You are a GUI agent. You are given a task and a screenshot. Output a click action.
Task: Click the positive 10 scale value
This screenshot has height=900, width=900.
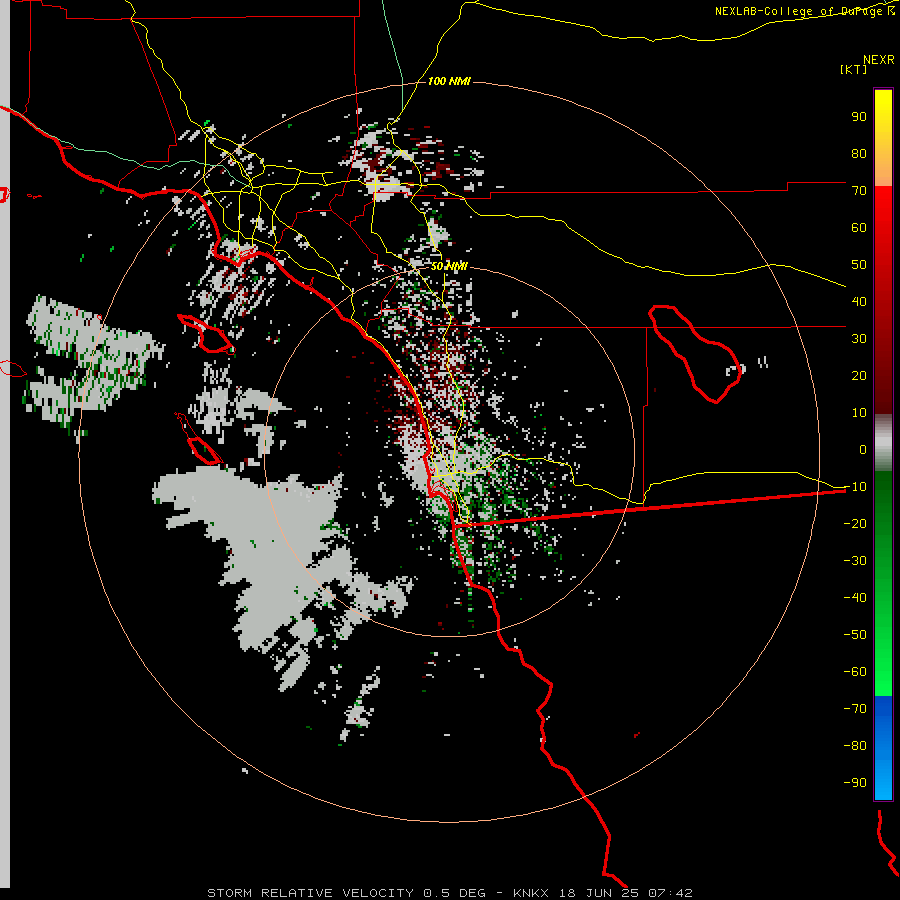click(859, 413)
